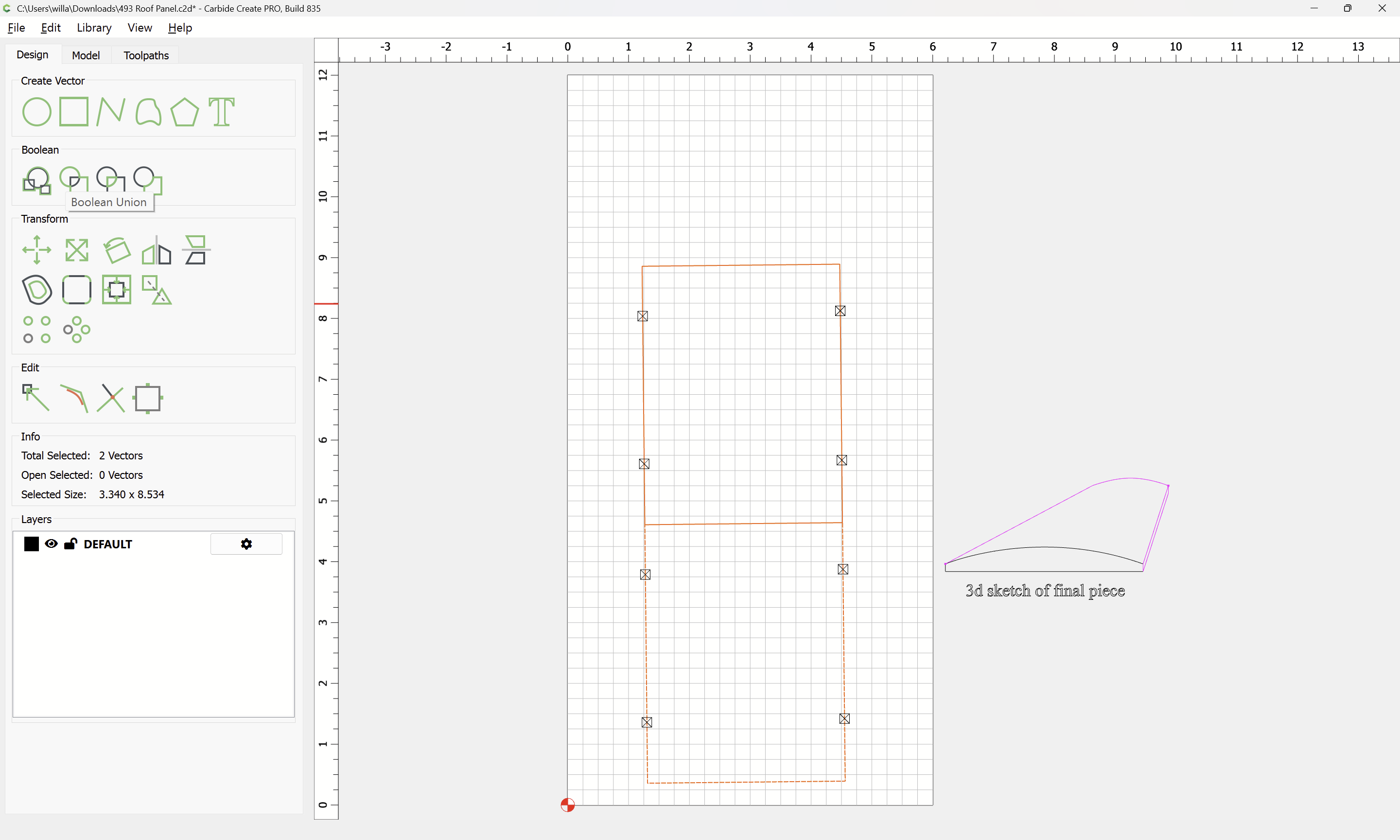Image resolution: width=1400 pixels, height=840 pixels.
Task: Toggle the DEFAULT layer lock
Action: tap(70, 544)
